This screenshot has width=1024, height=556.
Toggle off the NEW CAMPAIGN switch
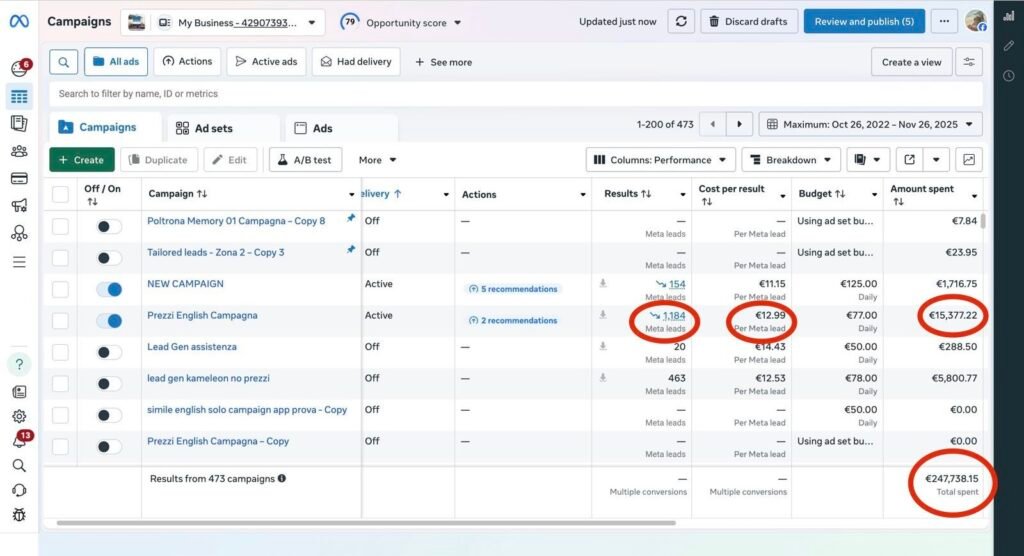coord(109,290)
